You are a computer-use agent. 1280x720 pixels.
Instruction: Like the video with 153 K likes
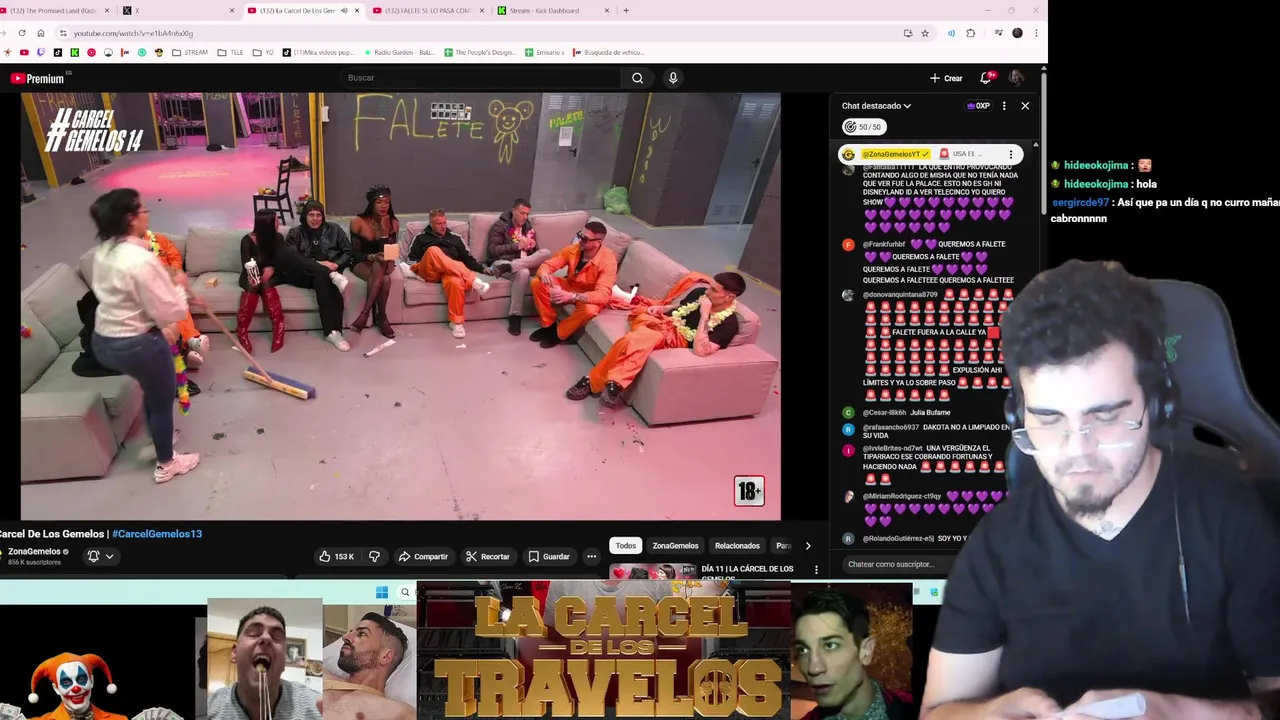[x=336, y=556]
